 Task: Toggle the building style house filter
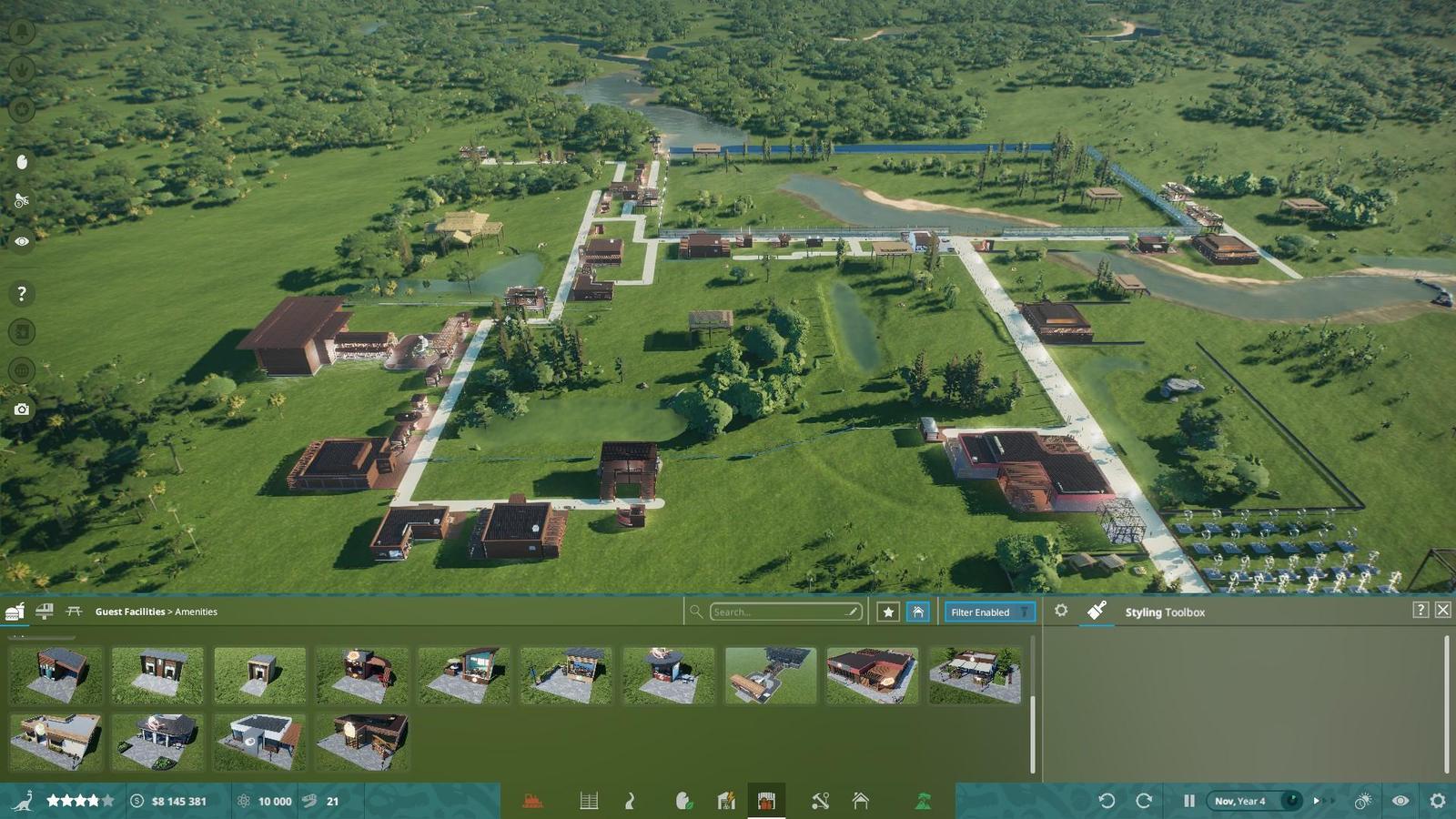917,612
